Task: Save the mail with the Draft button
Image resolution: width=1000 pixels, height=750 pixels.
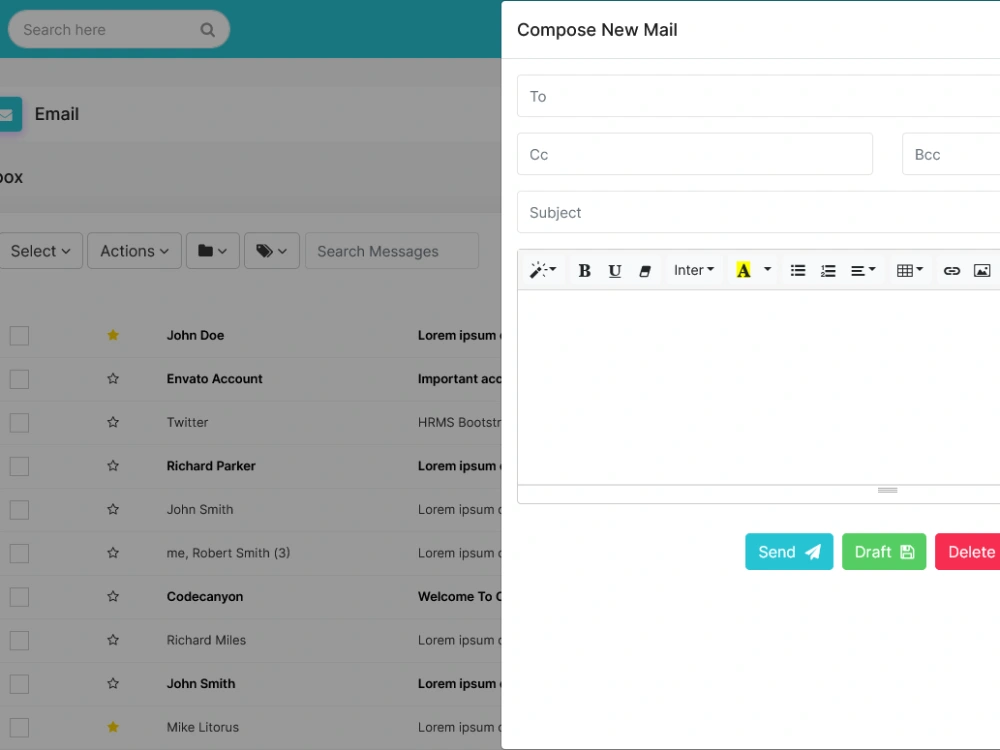Action: click(884, 552)
